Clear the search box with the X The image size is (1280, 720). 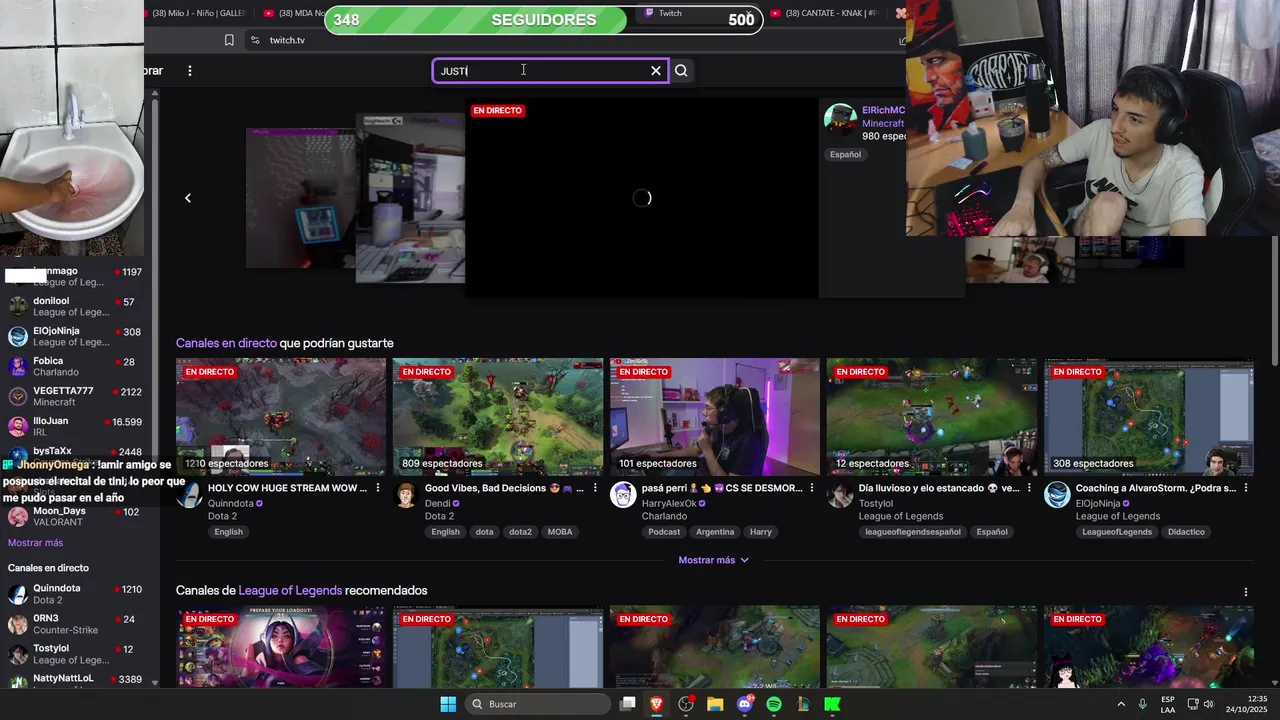(656, 71)
